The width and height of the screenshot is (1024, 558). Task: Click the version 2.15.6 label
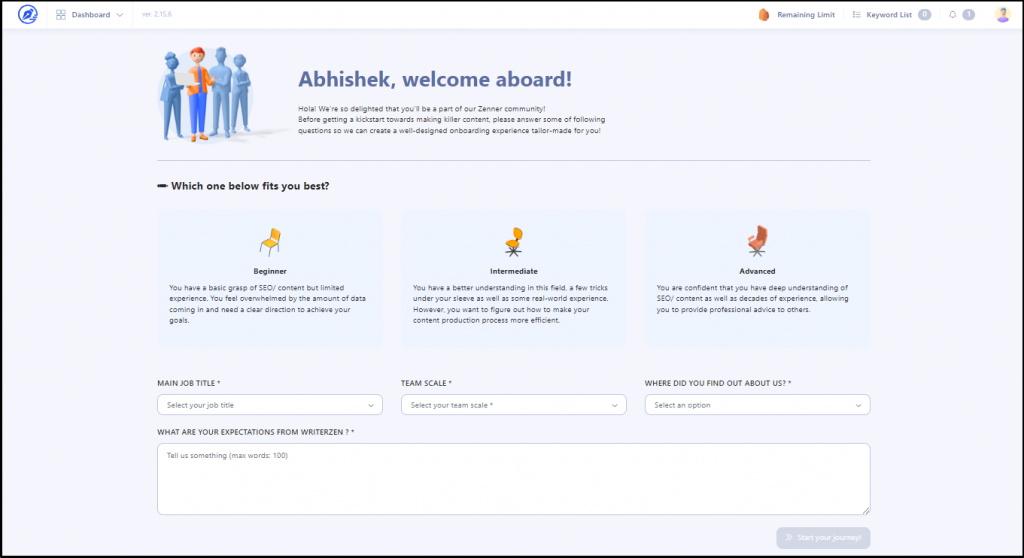pyautogui.click(x=157, y=14)
